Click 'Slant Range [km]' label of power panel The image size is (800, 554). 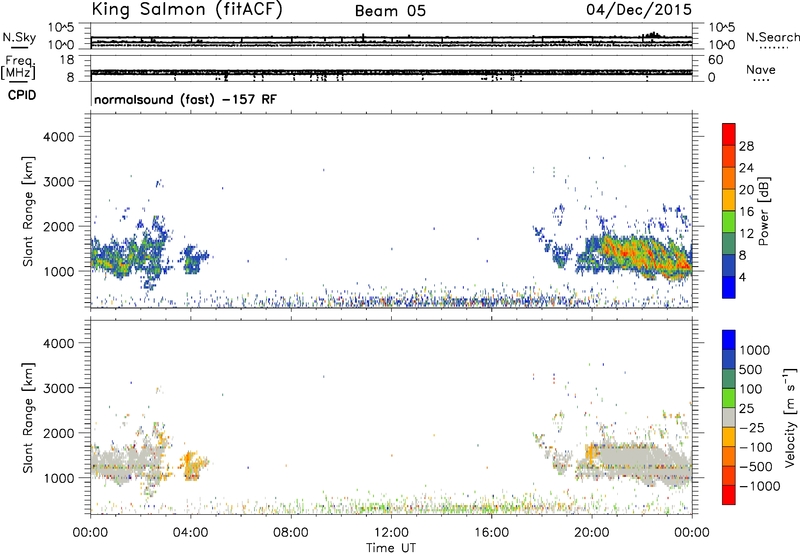tap(28, 211)
